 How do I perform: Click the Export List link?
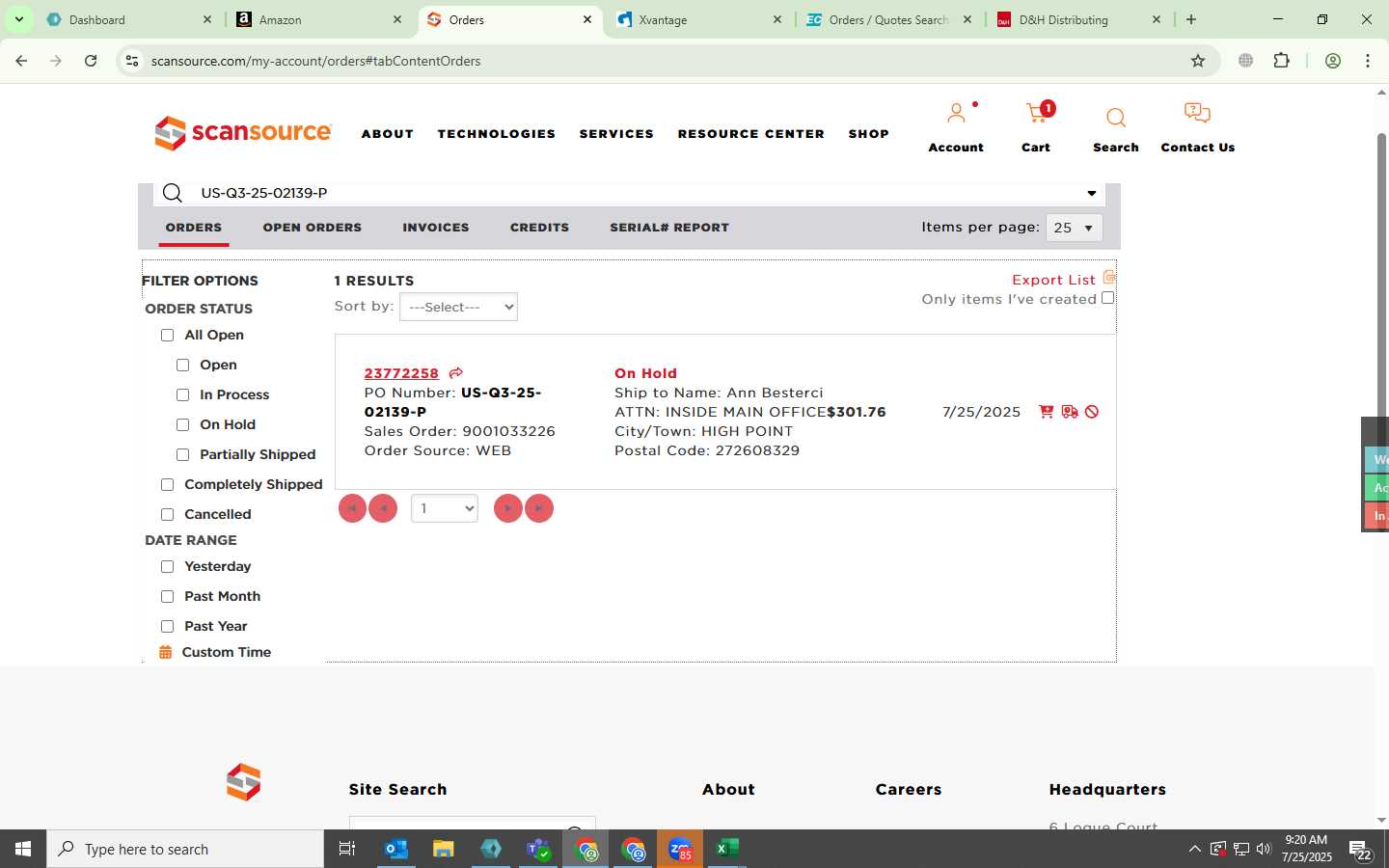click(x=1053, y=280)
